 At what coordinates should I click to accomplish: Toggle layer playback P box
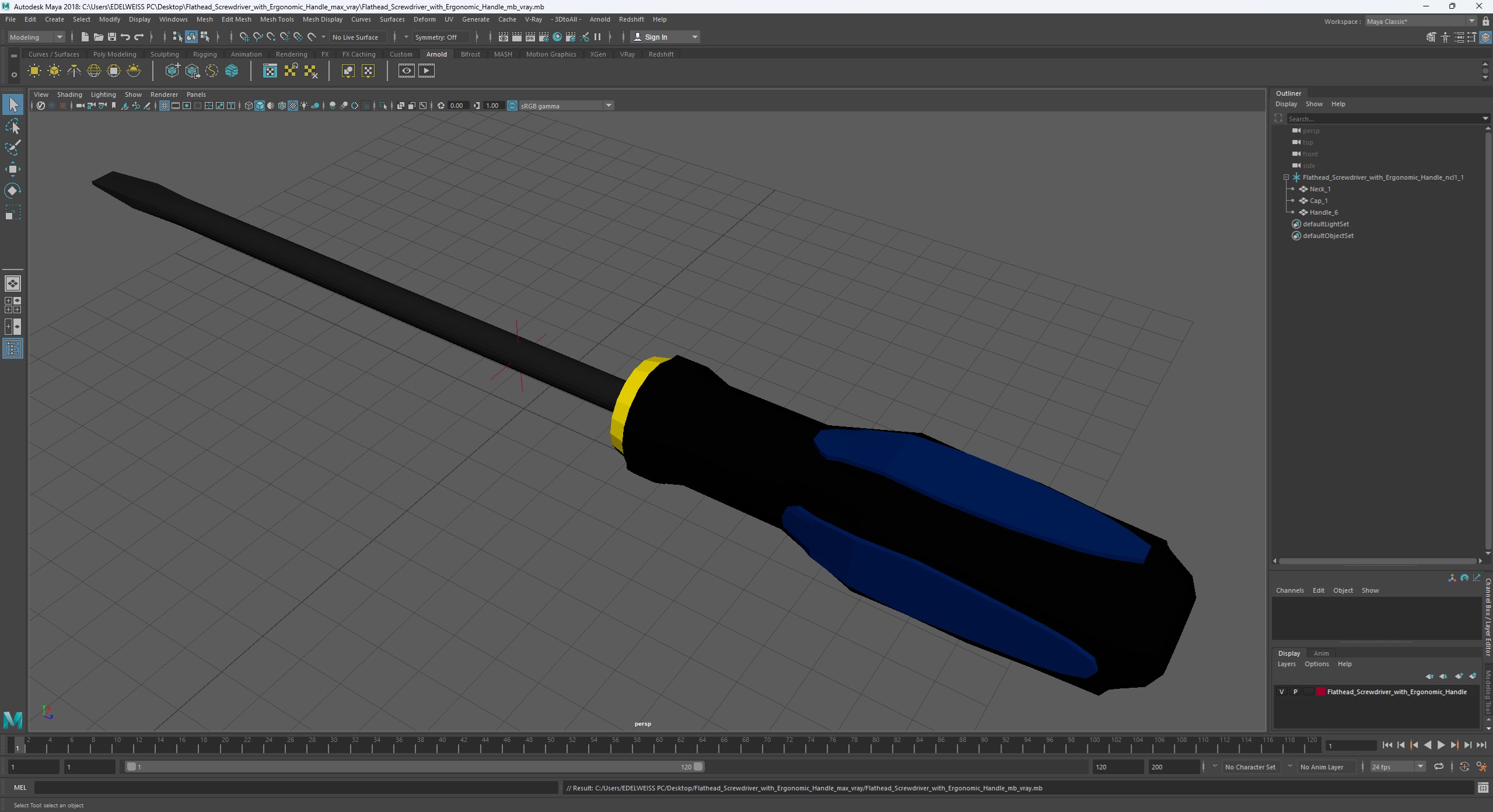[1296, 692]
